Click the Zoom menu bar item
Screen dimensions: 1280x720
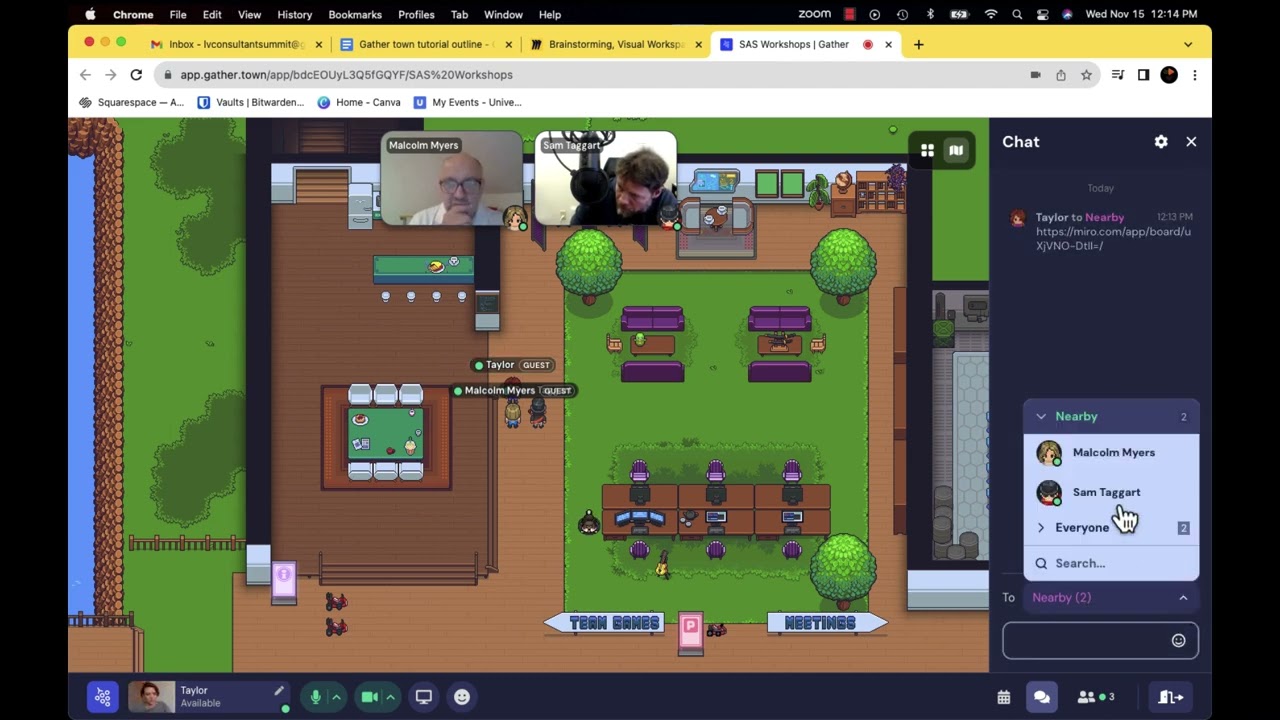[815, 15]
